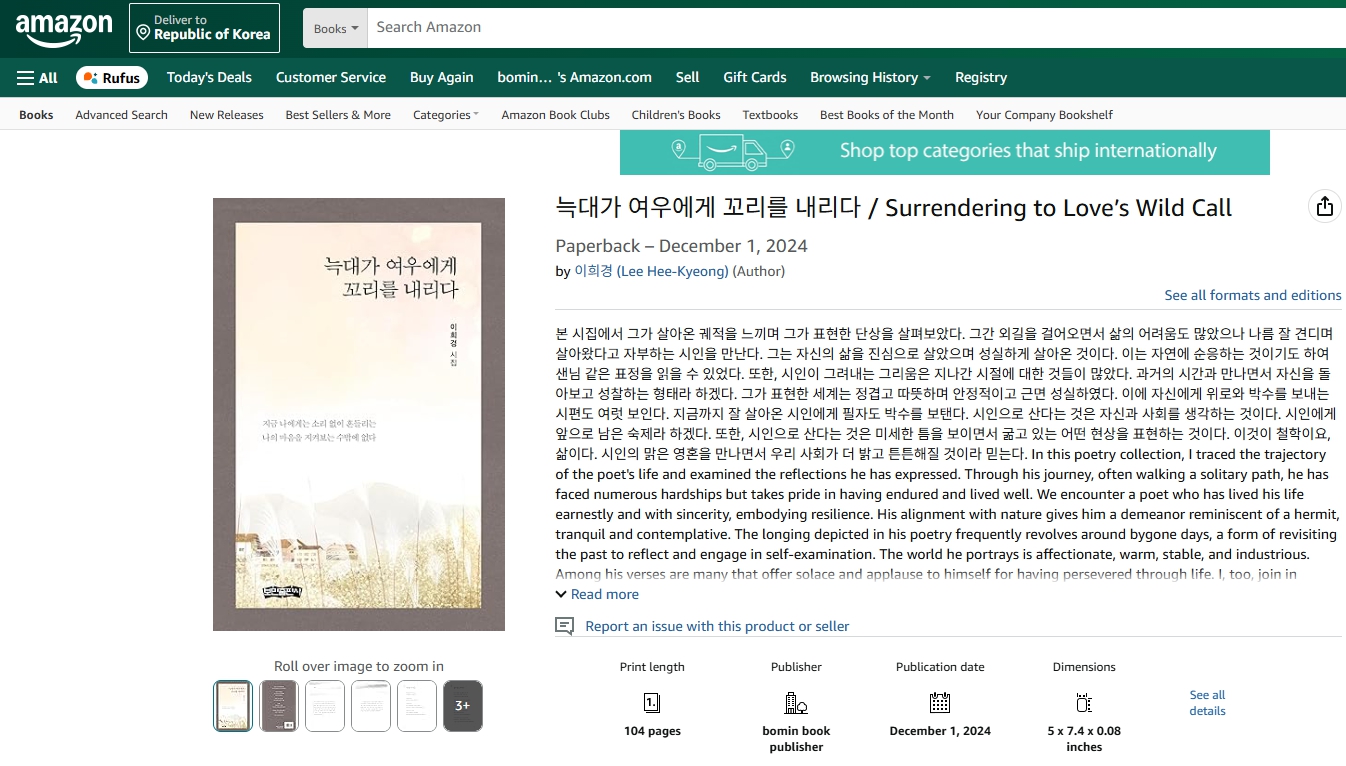The height and width of the screenshot is (766, 1346).
Task: Open Amazon Book Clubs
Action: 555,115
